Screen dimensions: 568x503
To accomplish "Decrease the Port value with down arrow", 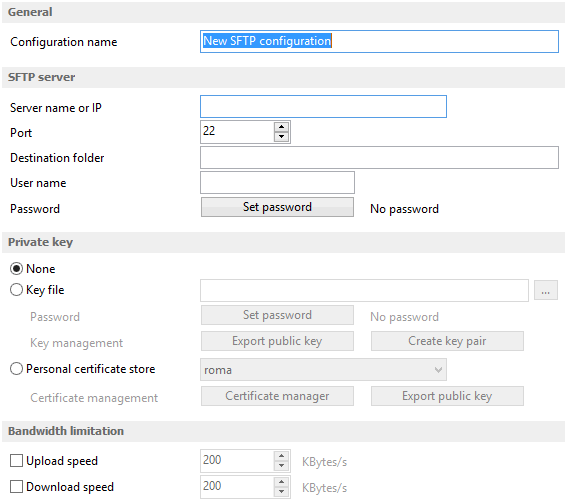I will 281,137.
